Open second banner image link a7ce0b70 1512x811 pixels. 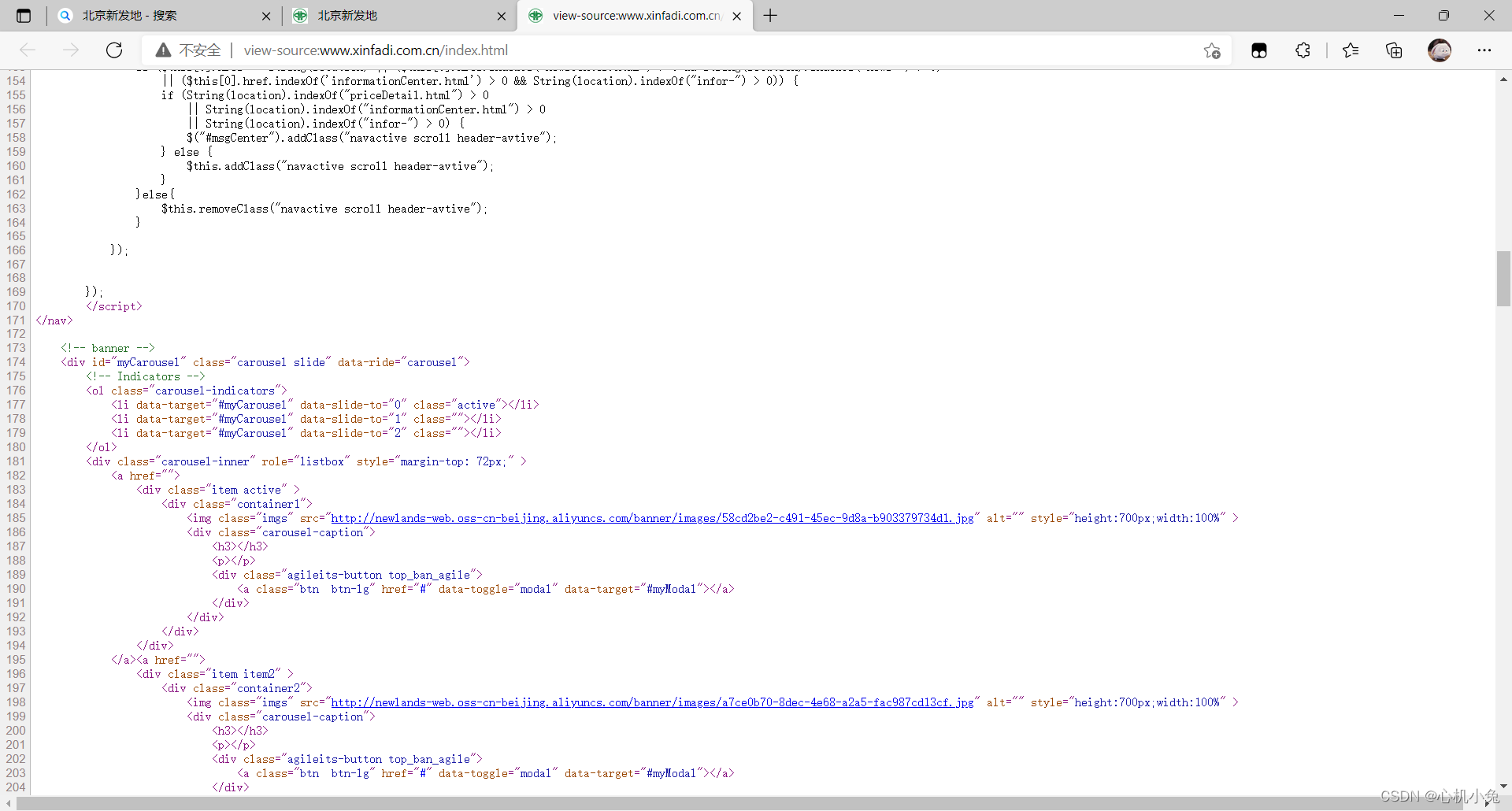[x=652, y=702]
